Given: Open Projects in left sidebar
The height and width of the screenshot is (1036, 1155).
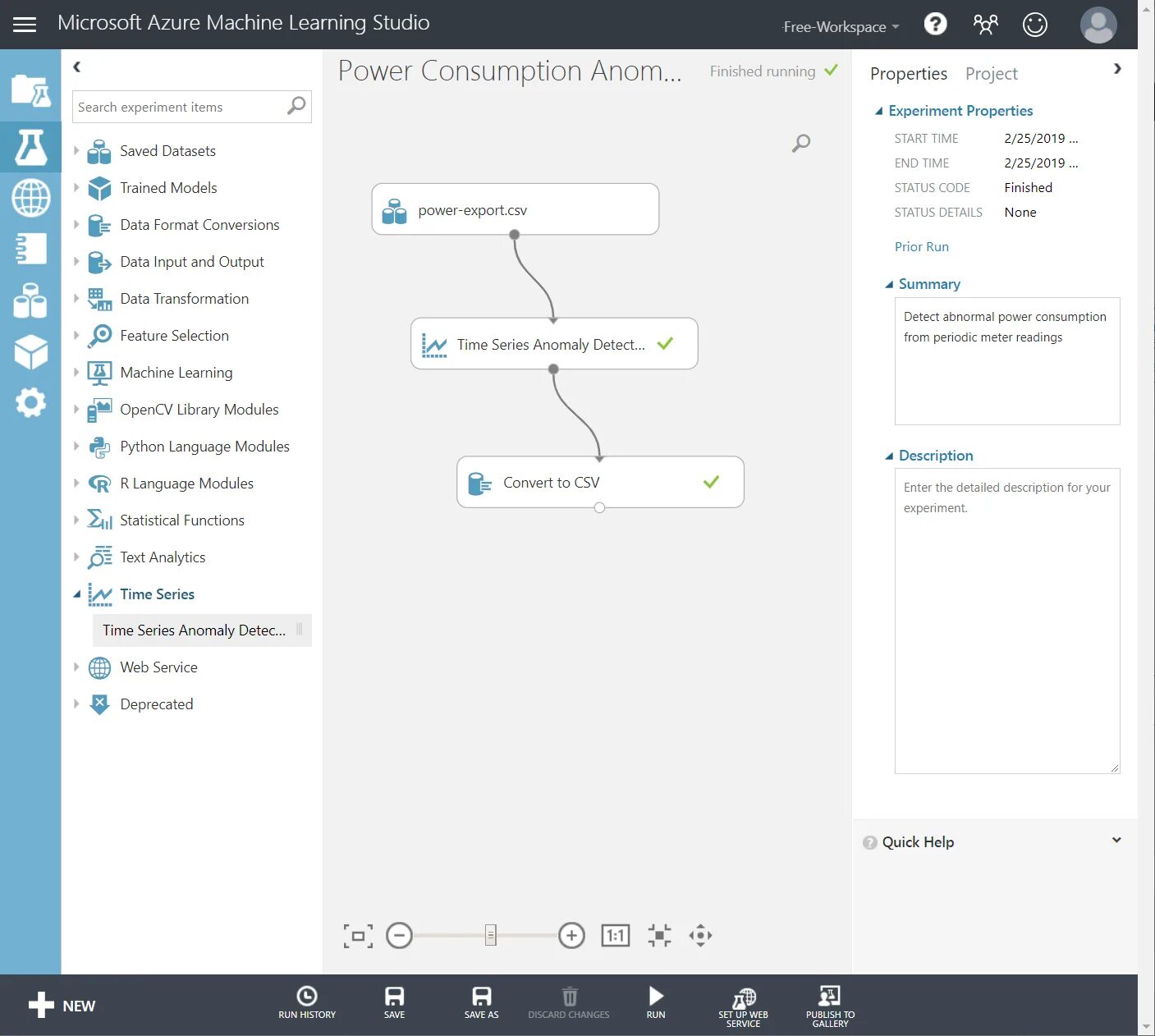Looking at the screenshot, I should [x=30, y=91].
